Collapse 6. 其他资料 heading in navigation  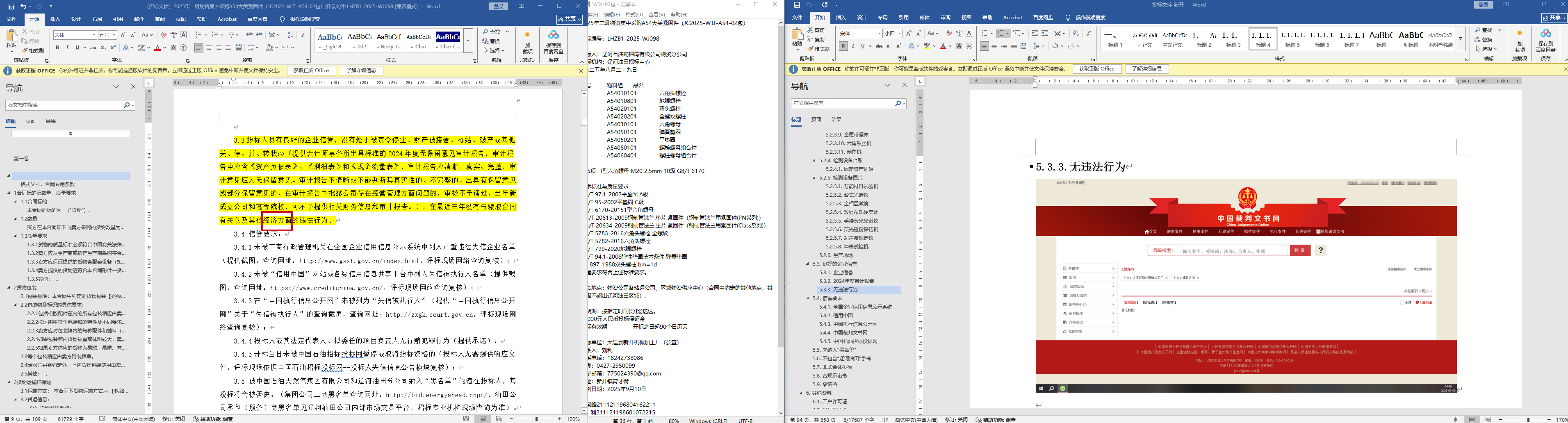(x=802, y=393)
